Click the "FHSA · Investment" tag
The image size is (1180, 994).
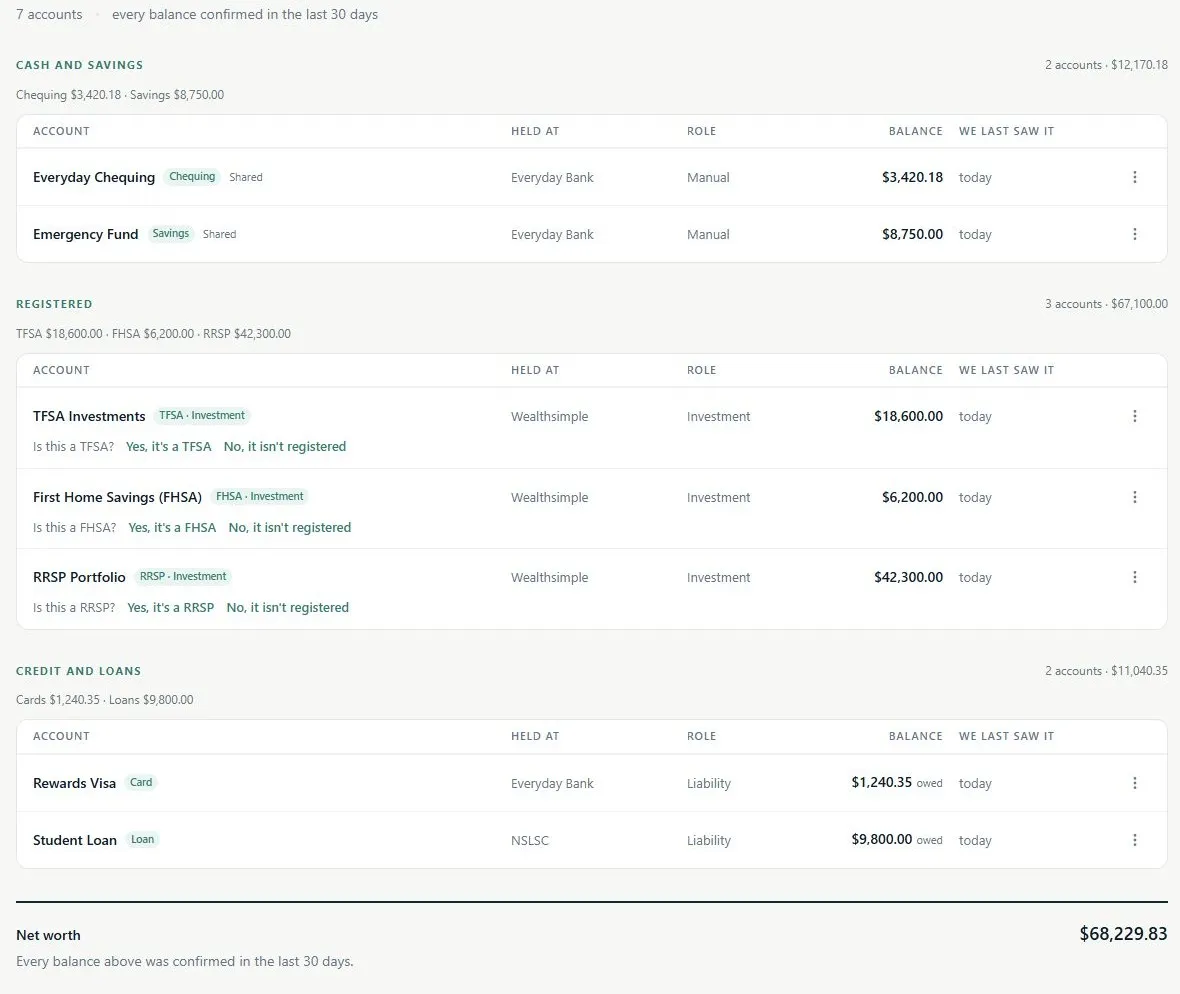click(260, 497)
